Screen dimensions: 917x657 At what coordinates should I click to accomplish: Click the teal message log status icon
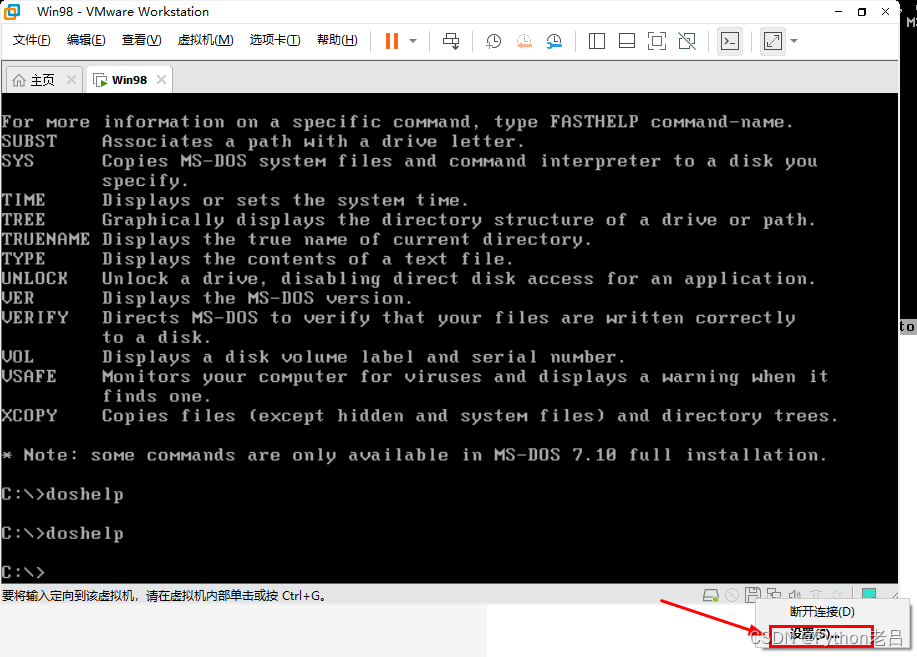coord(869,594)
